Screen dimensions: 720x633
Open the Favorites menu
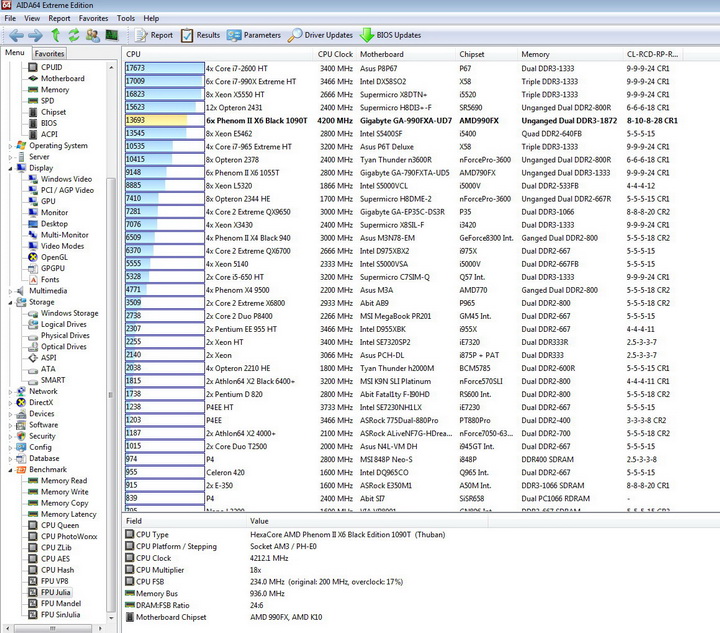click(x=93, y=18)
